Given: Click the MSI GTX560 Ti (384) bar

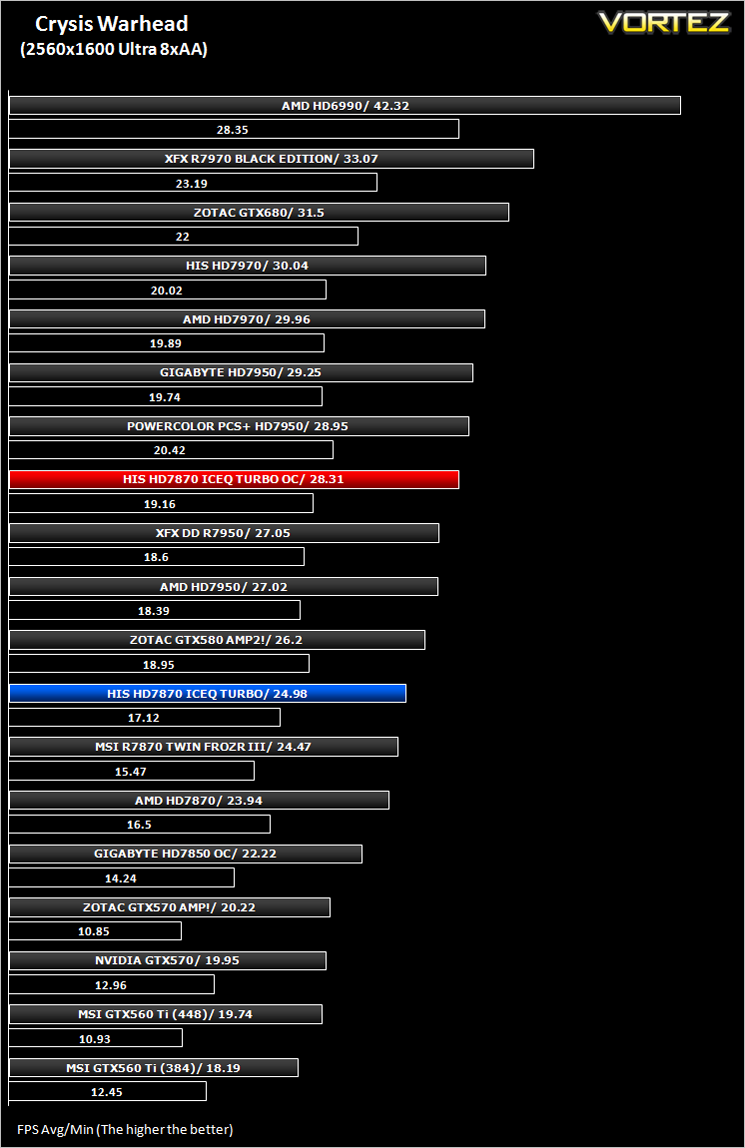Looking at the screenshot, I should tap(154, 1068).
